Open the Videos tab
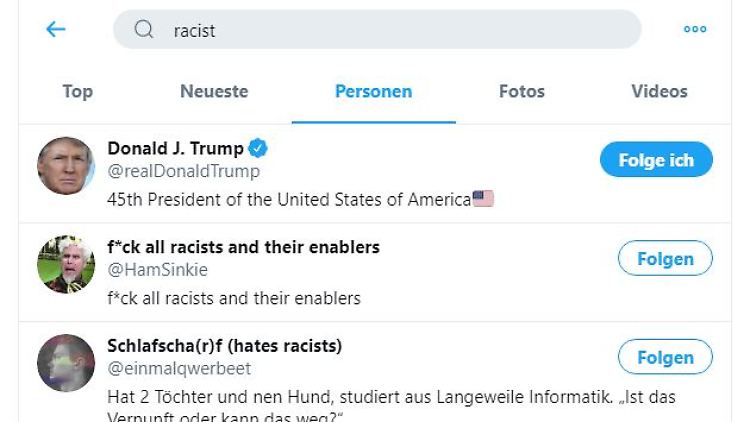The image size is (750, 422). [x=659, y=91]
